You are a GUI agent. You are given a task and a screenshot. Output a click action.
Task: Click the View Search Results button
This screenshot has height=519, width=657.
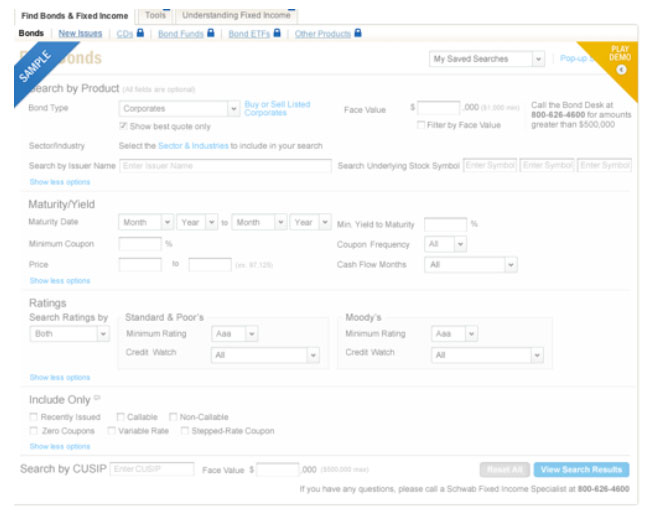pyautogui.click(x=580, y=469)
